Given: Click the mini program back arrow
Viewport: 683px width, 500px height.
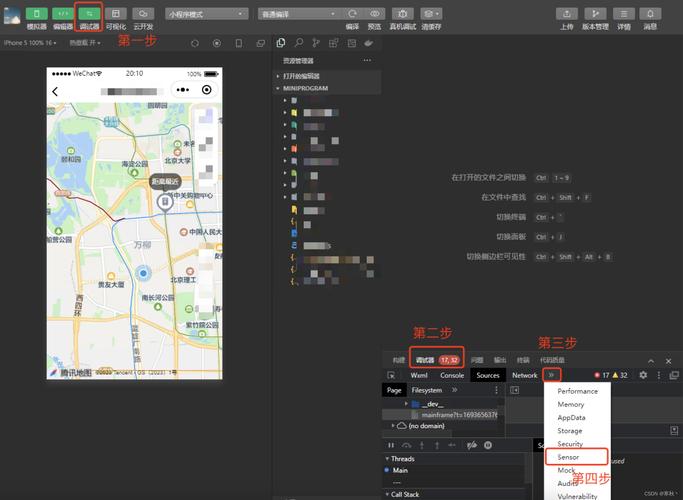Looking at the screenshot, I should [x=55, y=91].
